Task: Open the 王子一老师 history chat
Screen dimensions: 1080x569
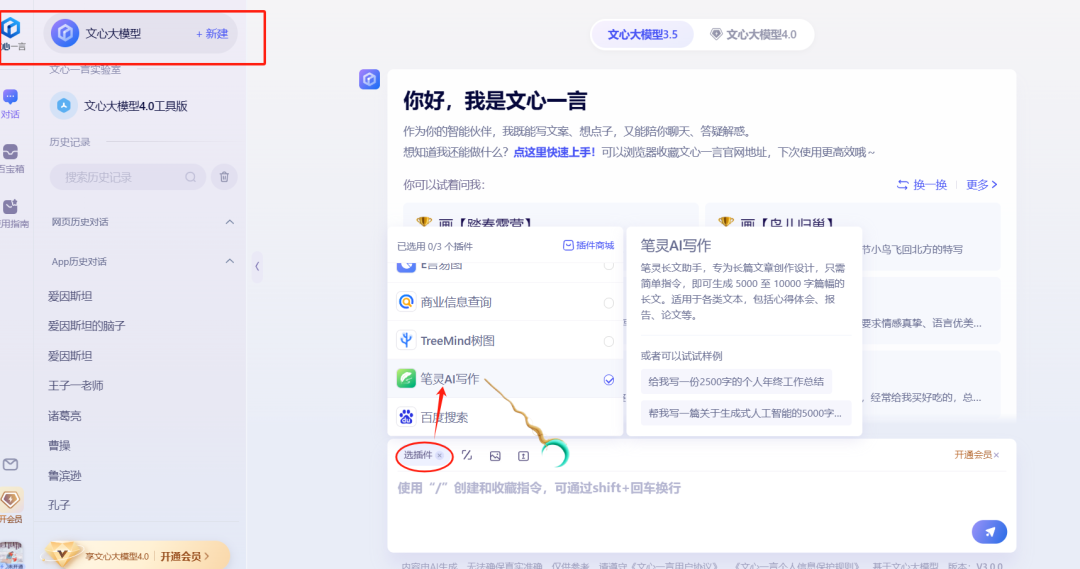Action: point(76,386)
